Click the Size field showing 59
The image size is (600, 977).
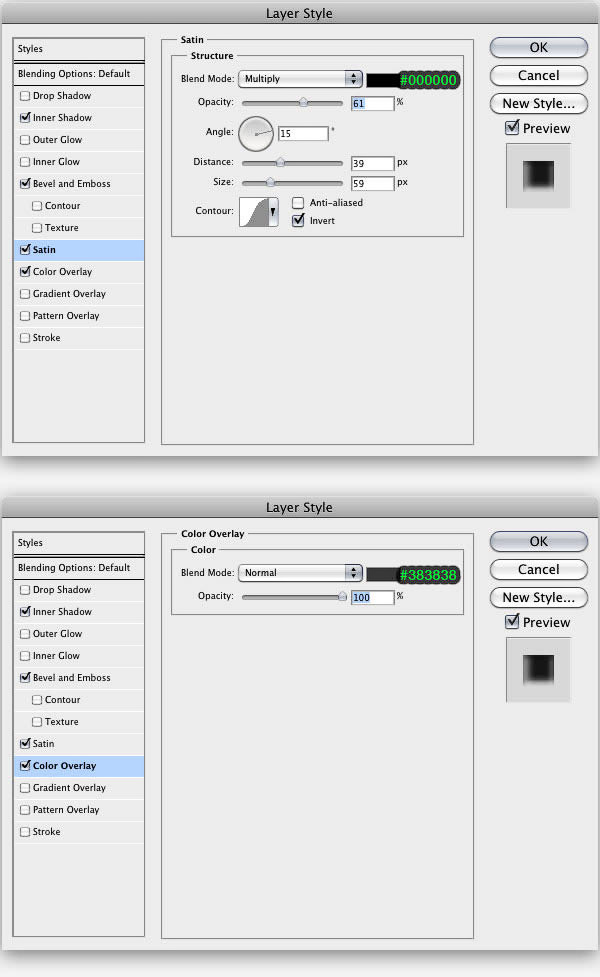click(373, 183)
